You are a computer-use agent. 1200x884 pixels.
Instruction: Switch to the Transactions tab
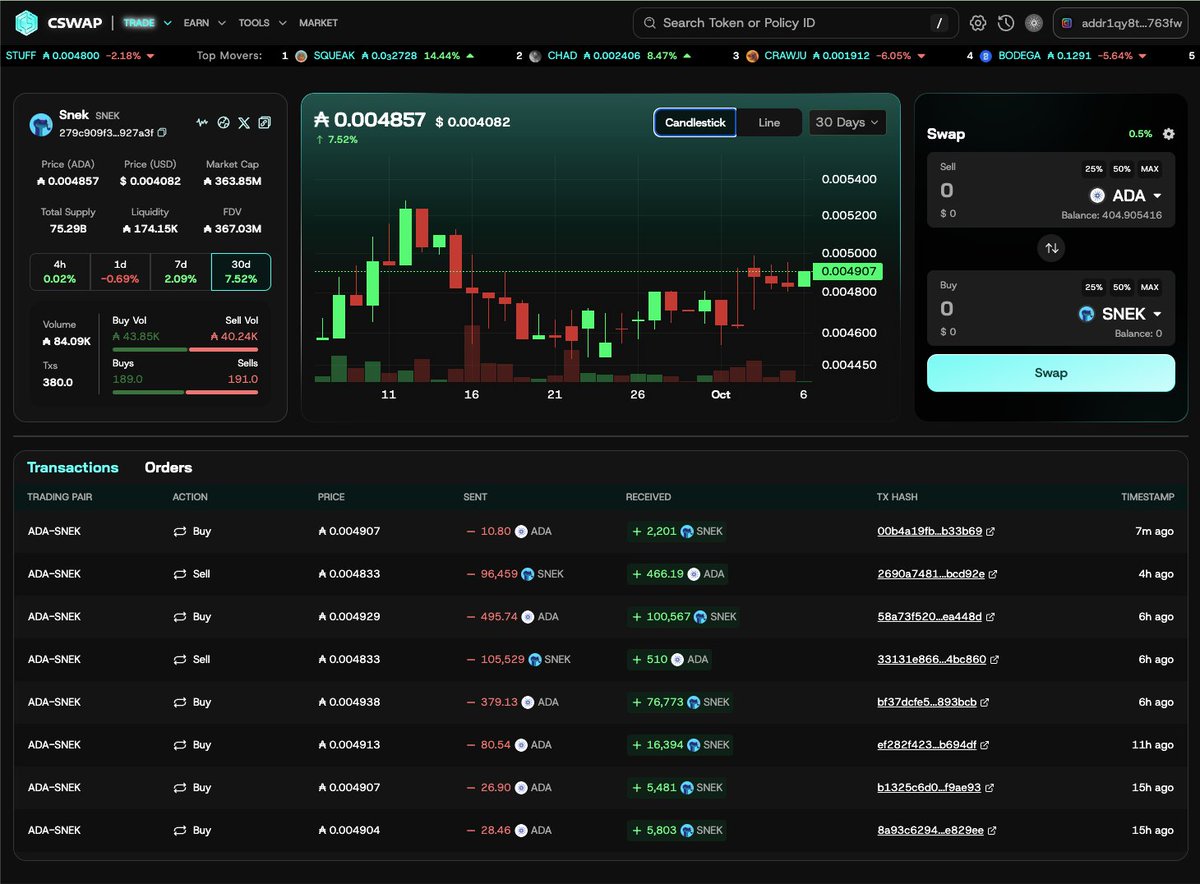coord(72,468)
